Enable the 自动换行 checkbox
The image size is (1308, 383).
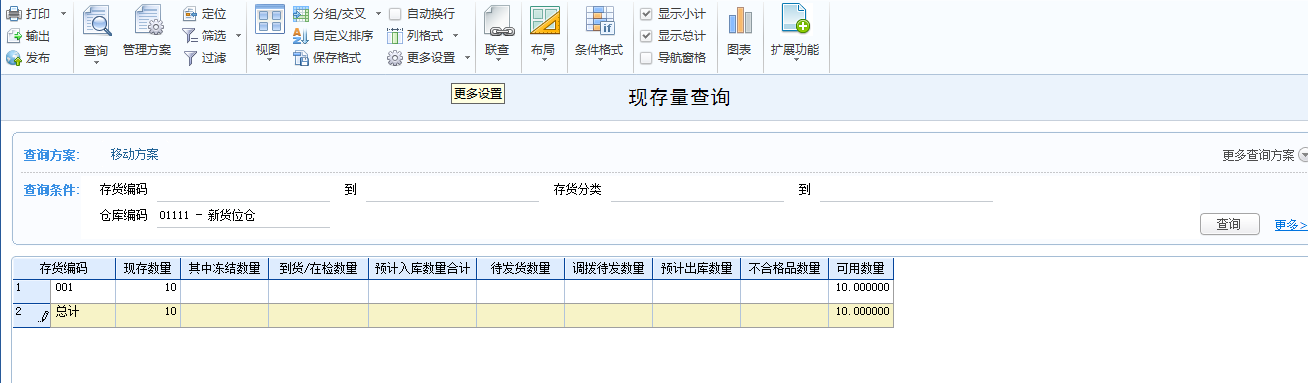(395, 14)
